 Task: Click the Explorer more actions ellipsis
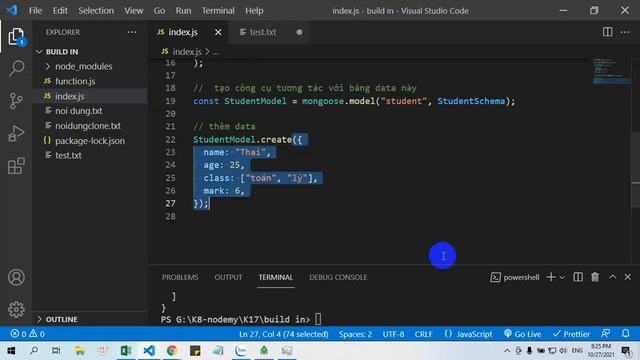[x=131, y=32]
